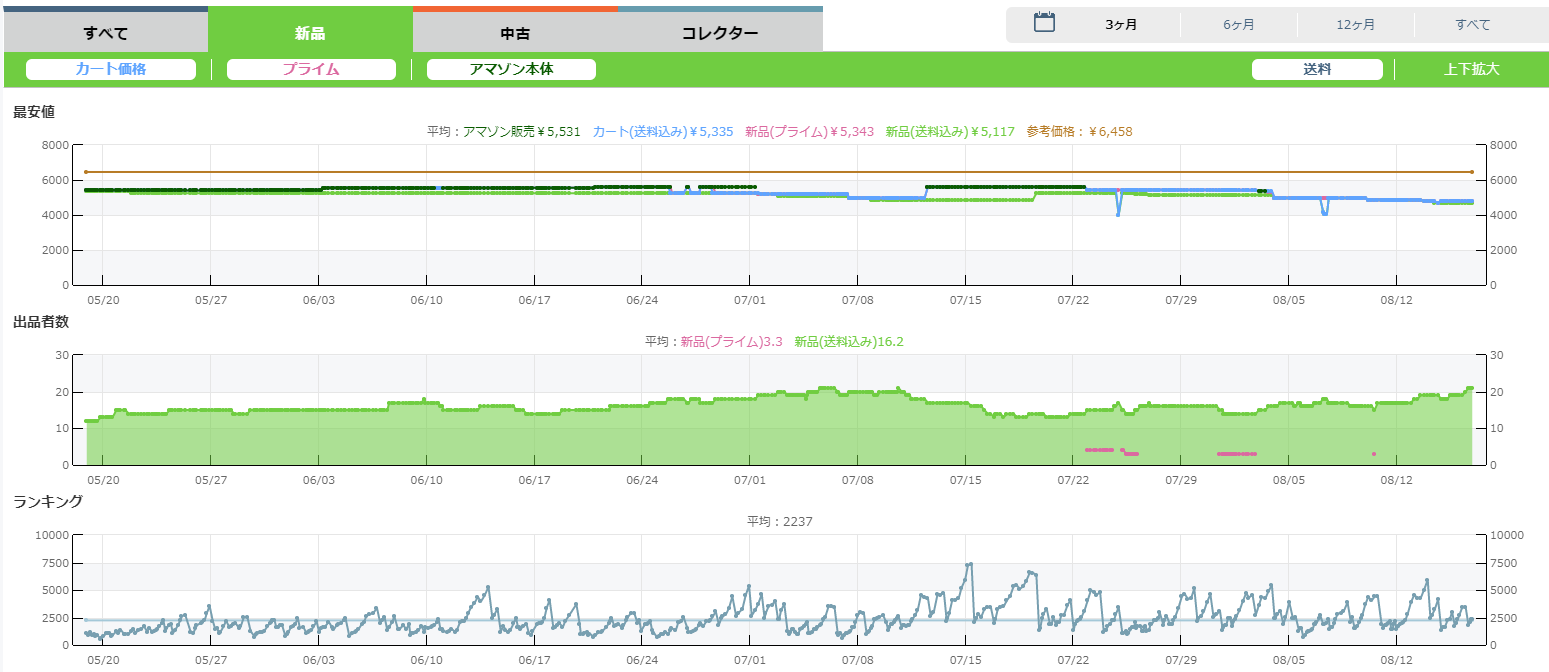1549x672 pixels.
Task: Open the 中古 tab
Action: pyautogui.click(x=515, y=33)
